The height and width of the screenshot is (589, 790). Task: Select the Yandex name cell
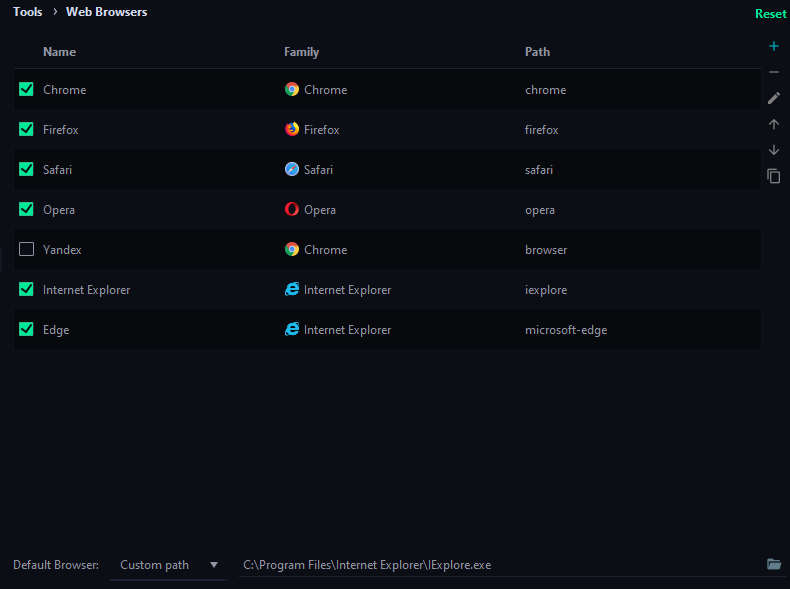click(x=62, y=249)
